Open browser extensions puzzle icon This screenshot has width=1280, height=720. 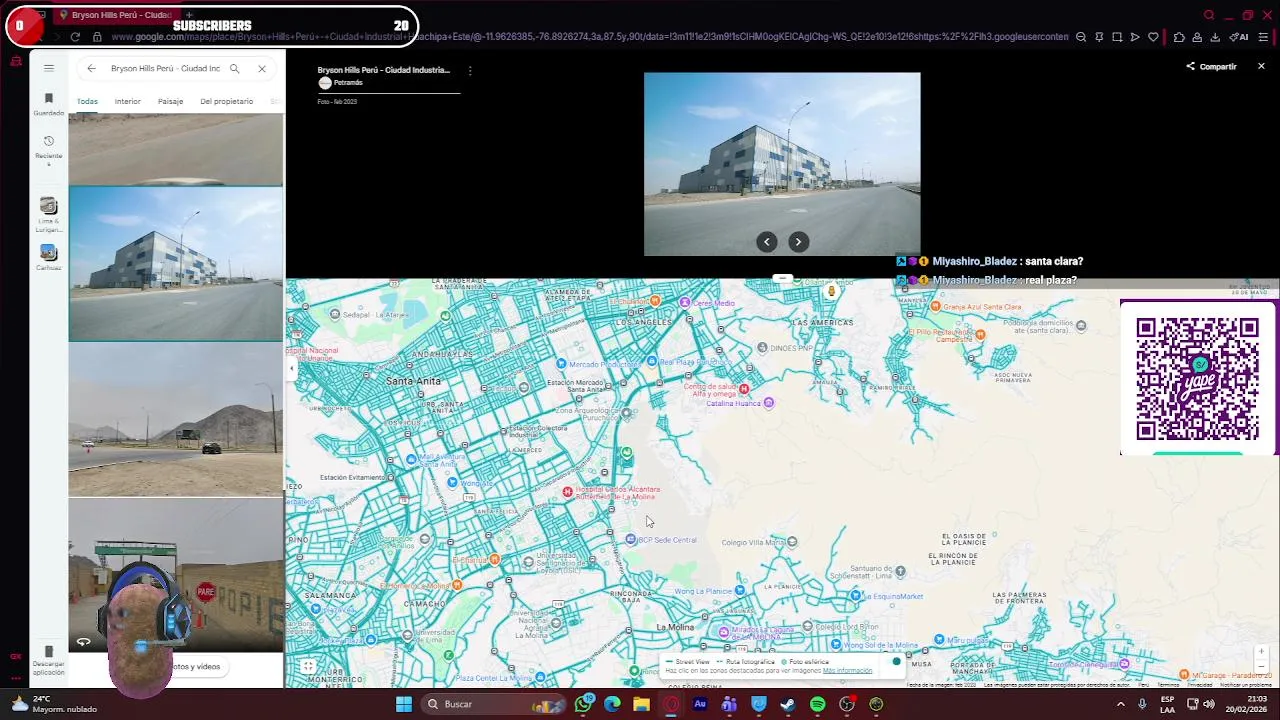[1179, 37]
